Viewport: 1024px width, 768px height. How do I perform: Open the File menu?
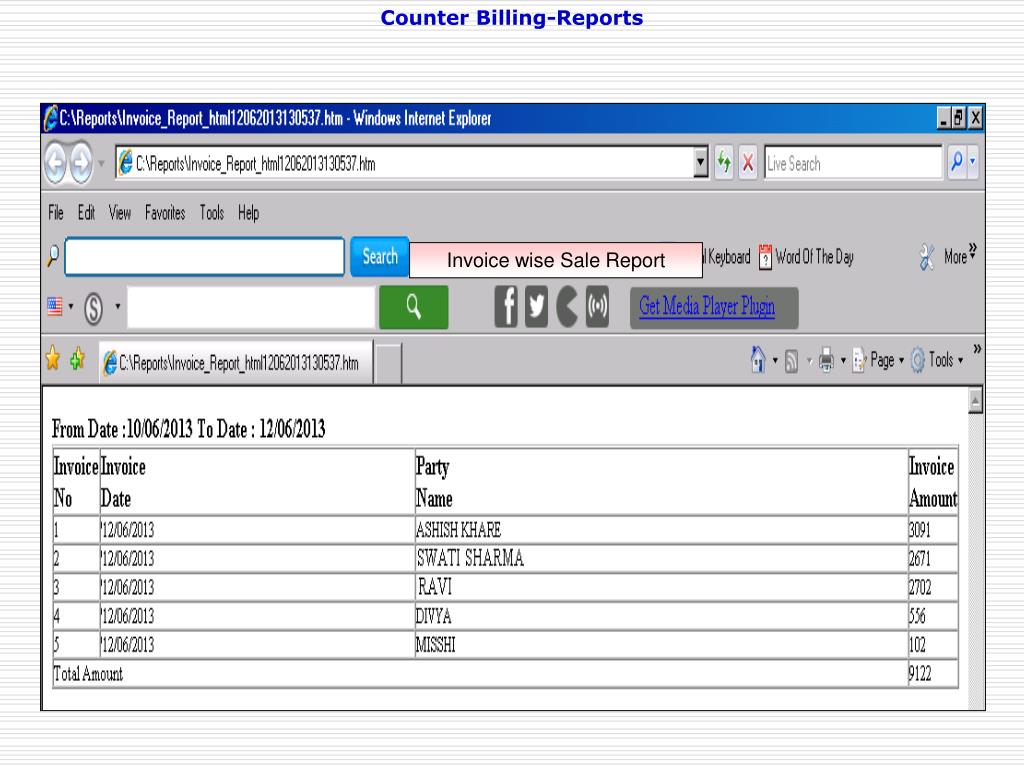click(56, 213)
